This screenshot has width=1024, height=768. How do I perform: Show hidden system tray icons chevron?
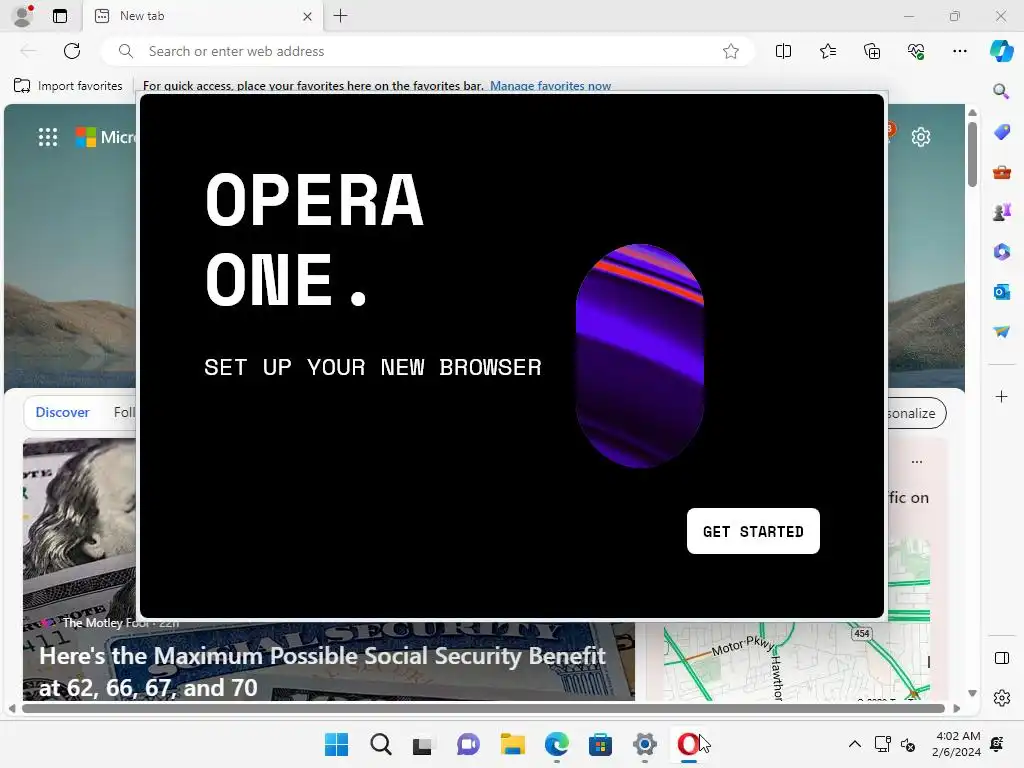point(854,744)
